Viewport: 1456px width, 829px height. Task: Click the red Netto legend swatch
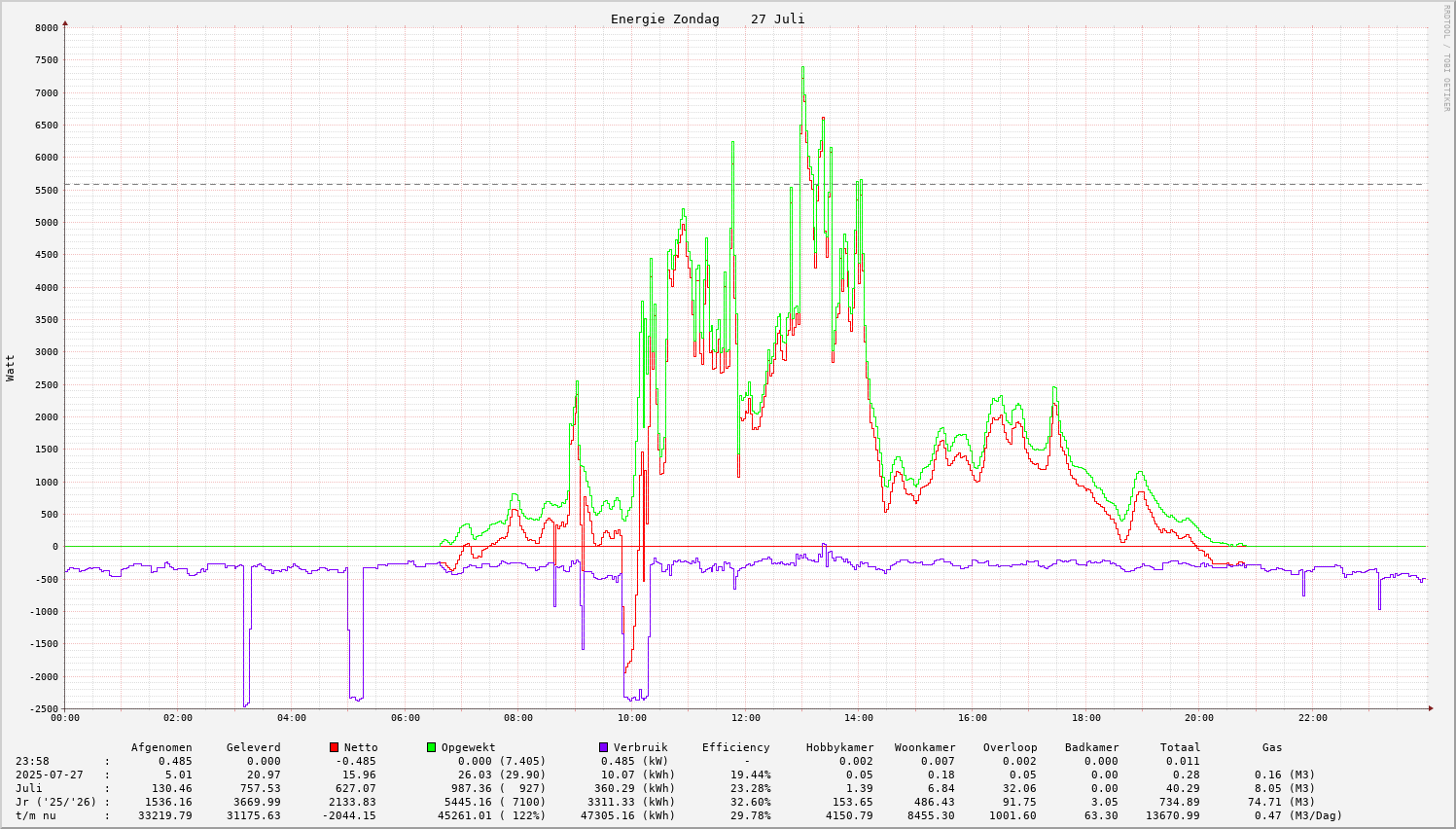(334, 747)
